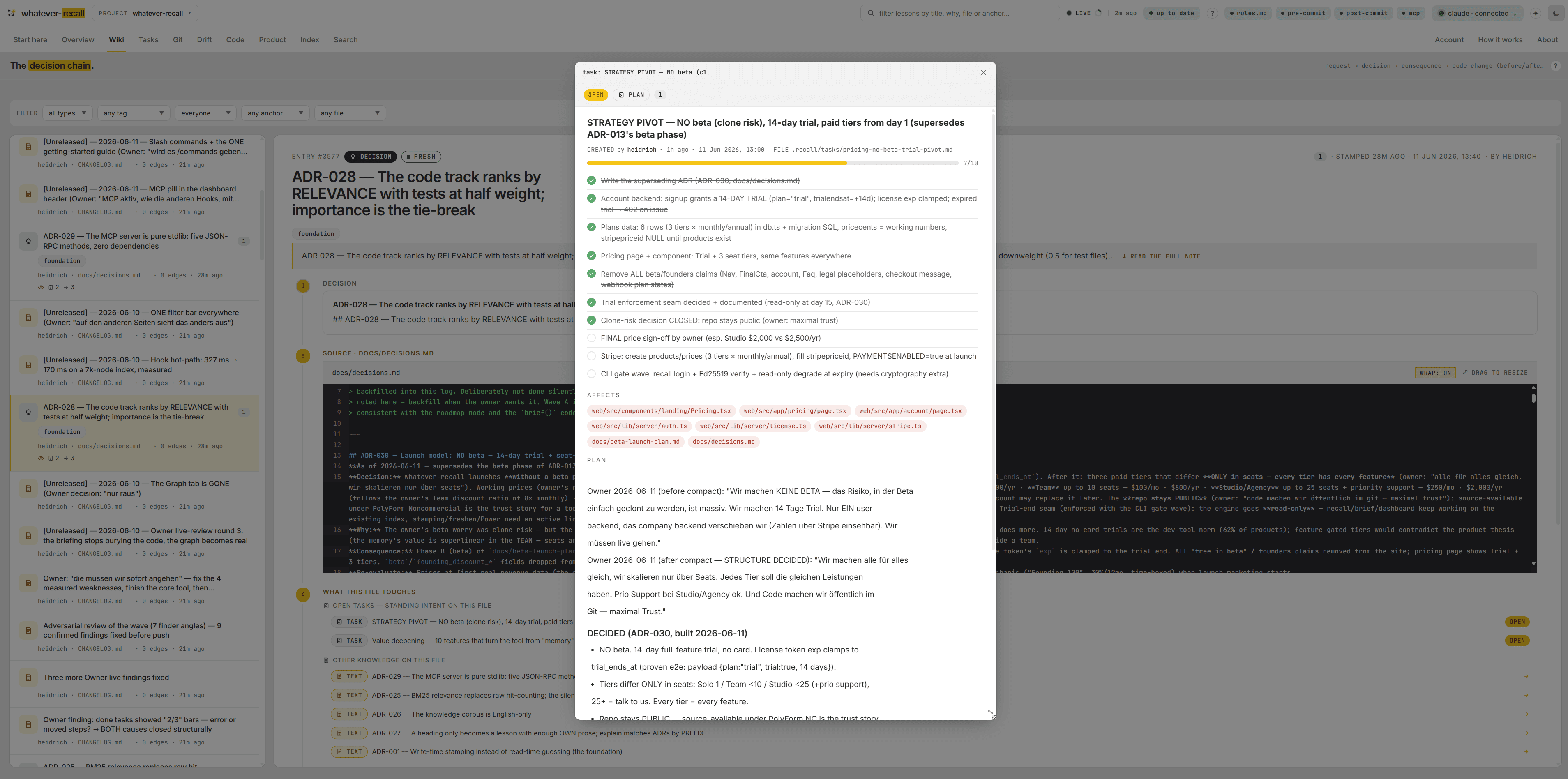This screenshot has width=1568, height=779.
Task: Uncheck 'Pricing page + component' step
Action: coord(591,256)
